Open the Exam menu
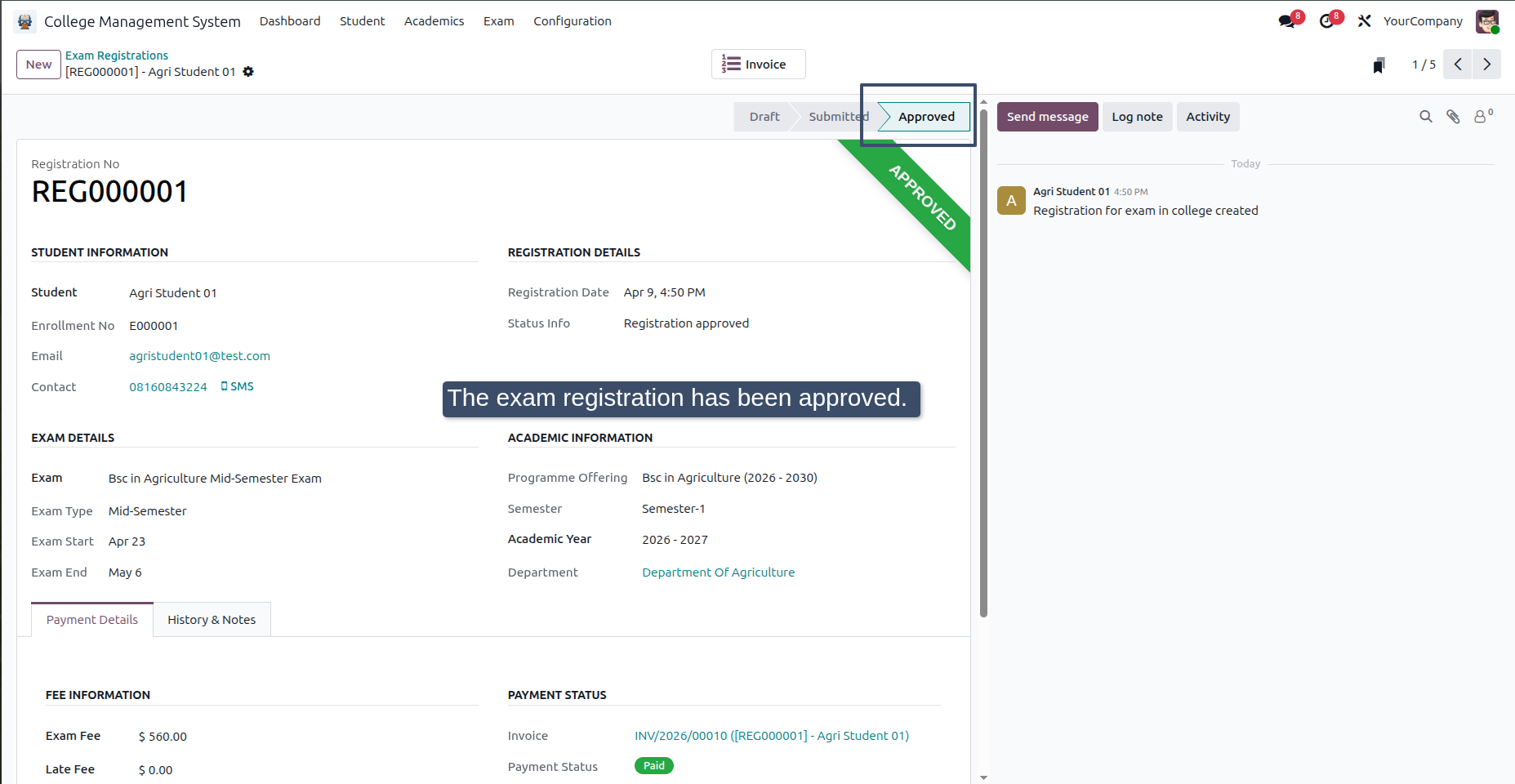The height and width of the screenshot is (784, 1515). (x=498, y=21)
